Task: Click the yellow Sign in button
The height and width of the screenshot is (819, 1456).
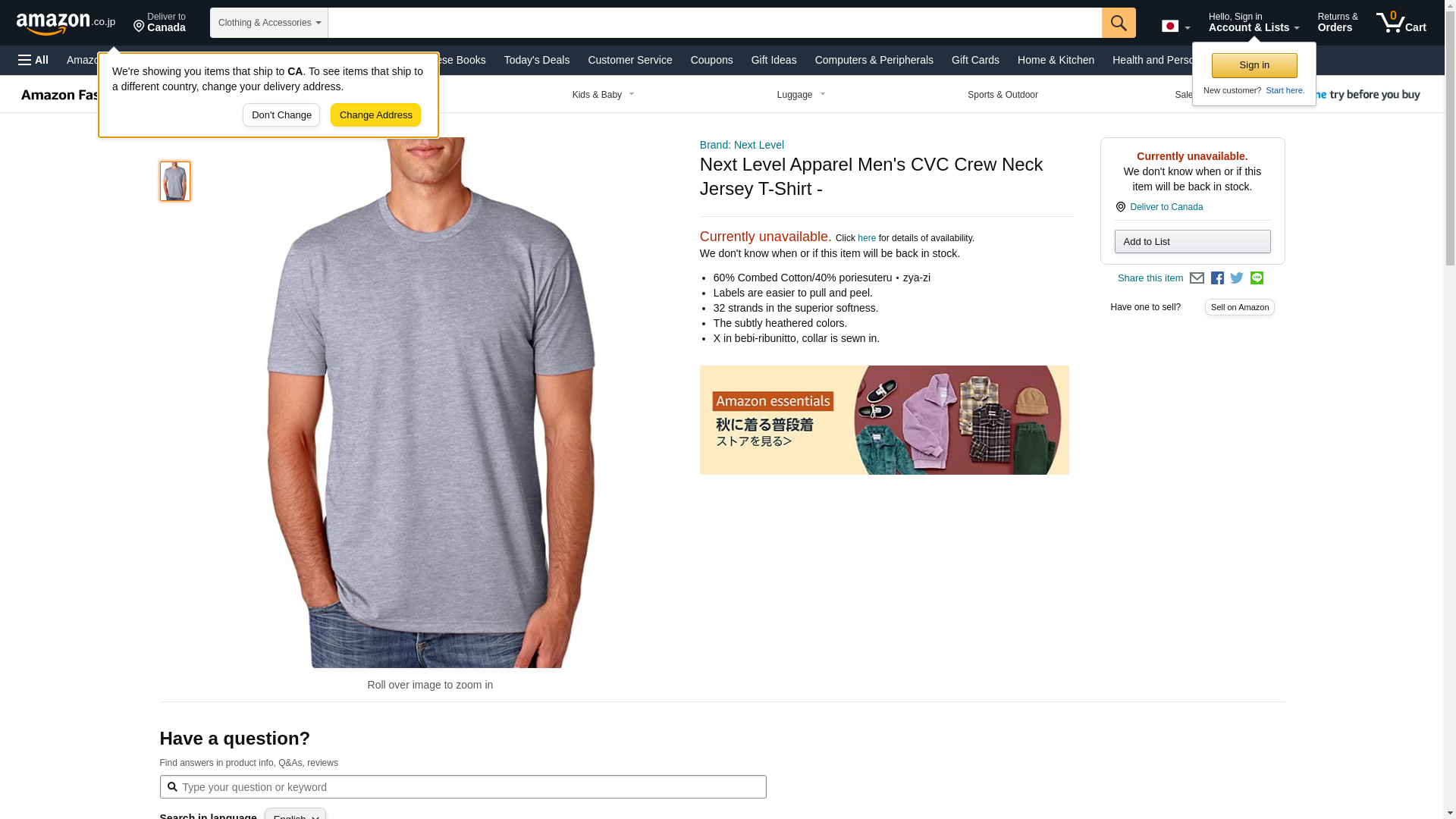Action: point(1254,65)
